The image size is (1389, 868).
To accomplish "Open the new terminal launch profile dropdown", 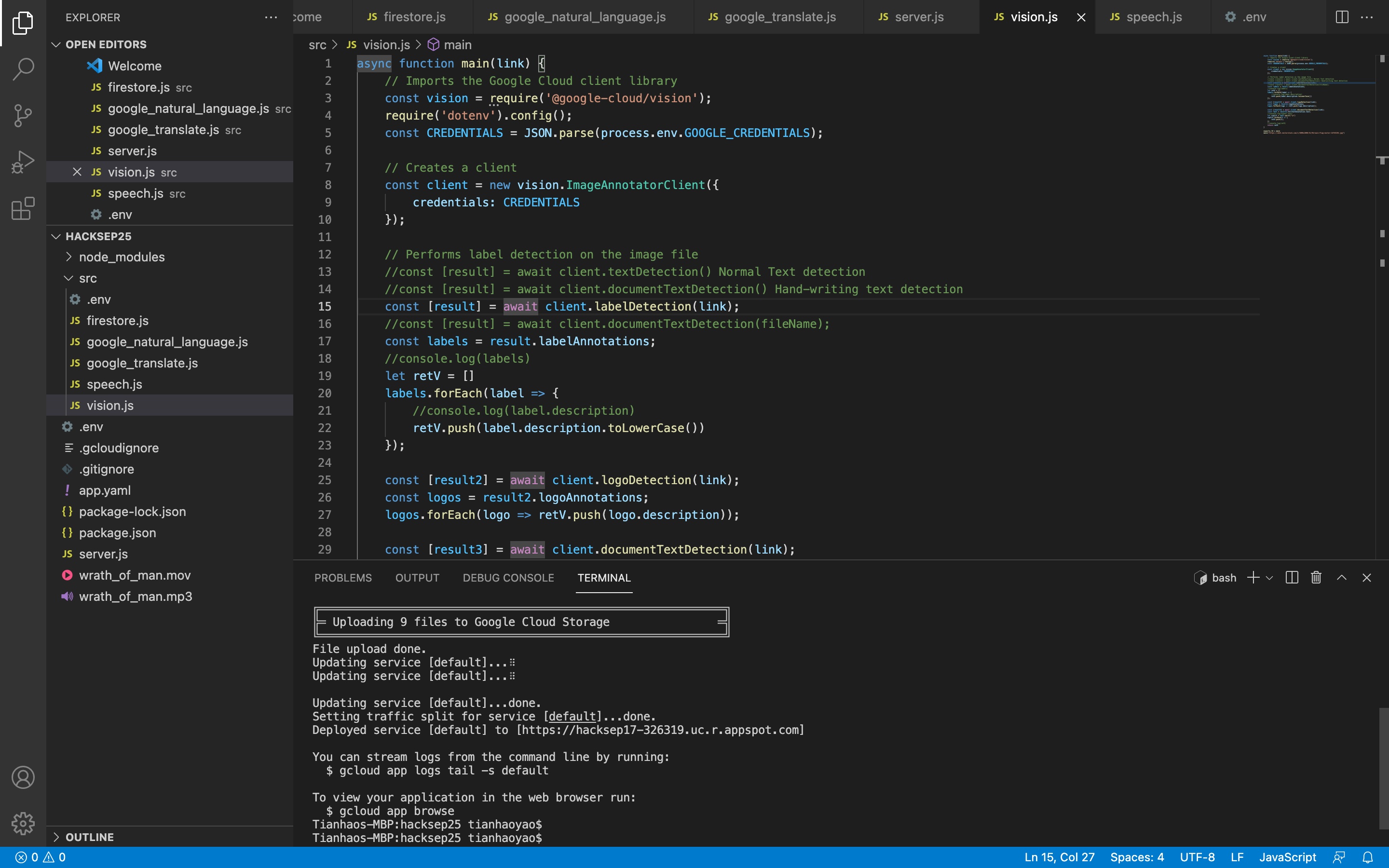I will [x=1269, y=578].
